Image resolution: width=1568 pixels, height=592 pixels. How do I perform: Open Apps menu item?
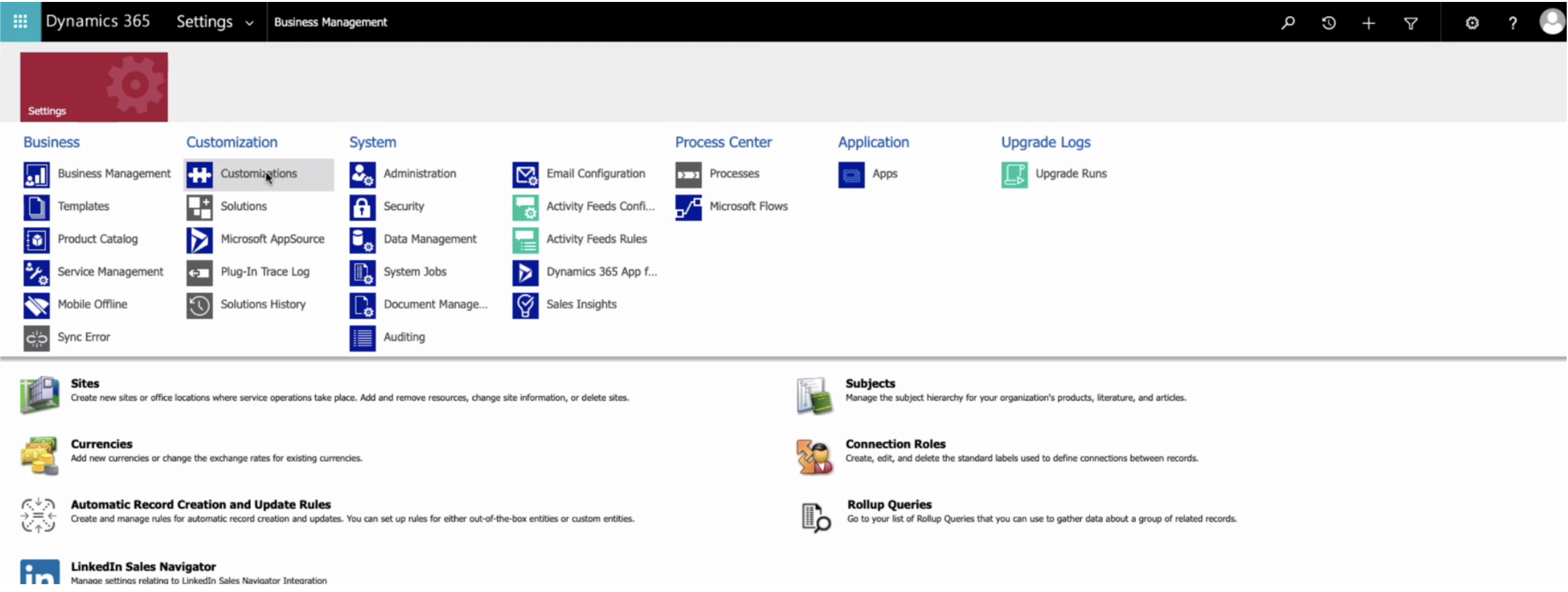coord(885,174)
